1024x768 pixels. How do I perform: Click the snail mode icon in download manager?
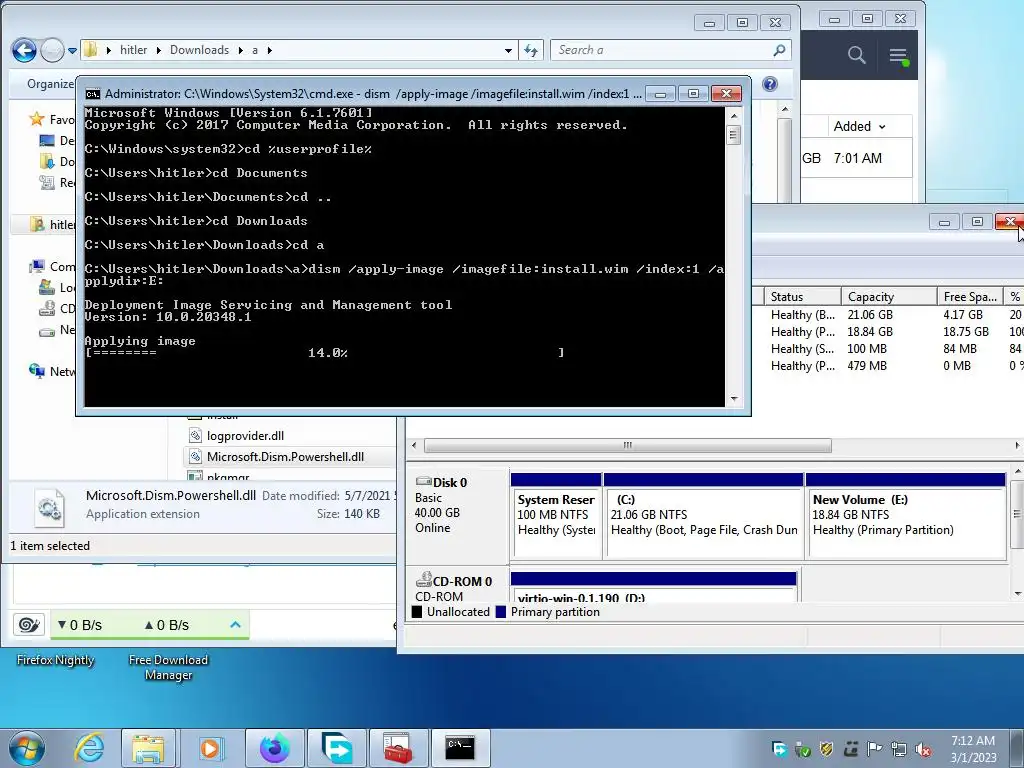click(x=29, y=625)
